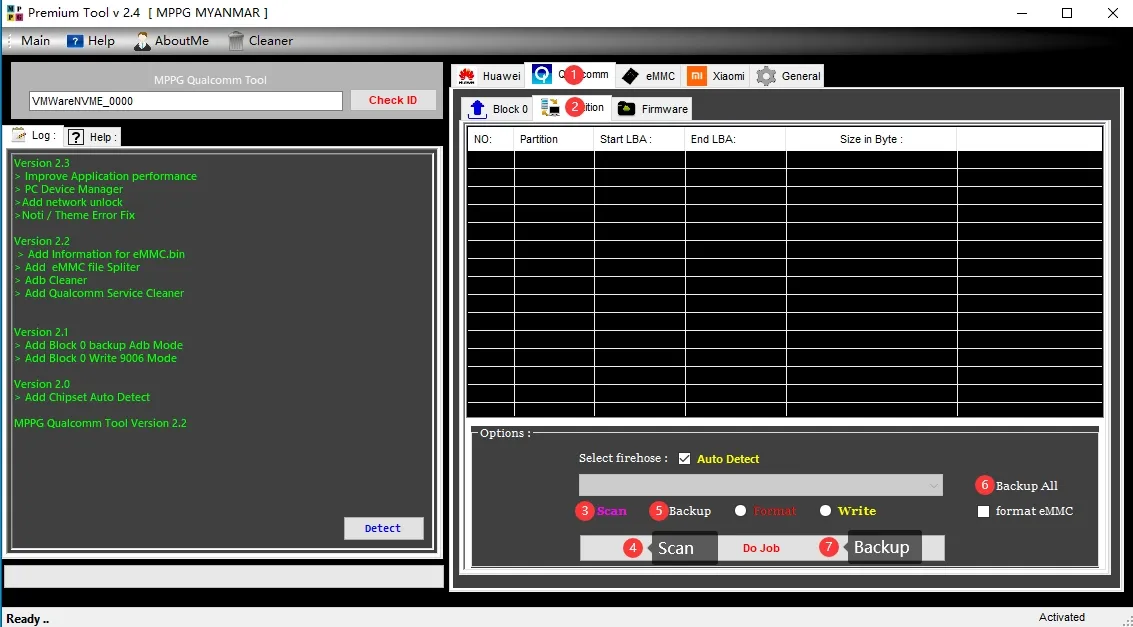Open the Xiaomi tab
The height and width of the screenshot is (627, 1133).
[x=716, y=76]
